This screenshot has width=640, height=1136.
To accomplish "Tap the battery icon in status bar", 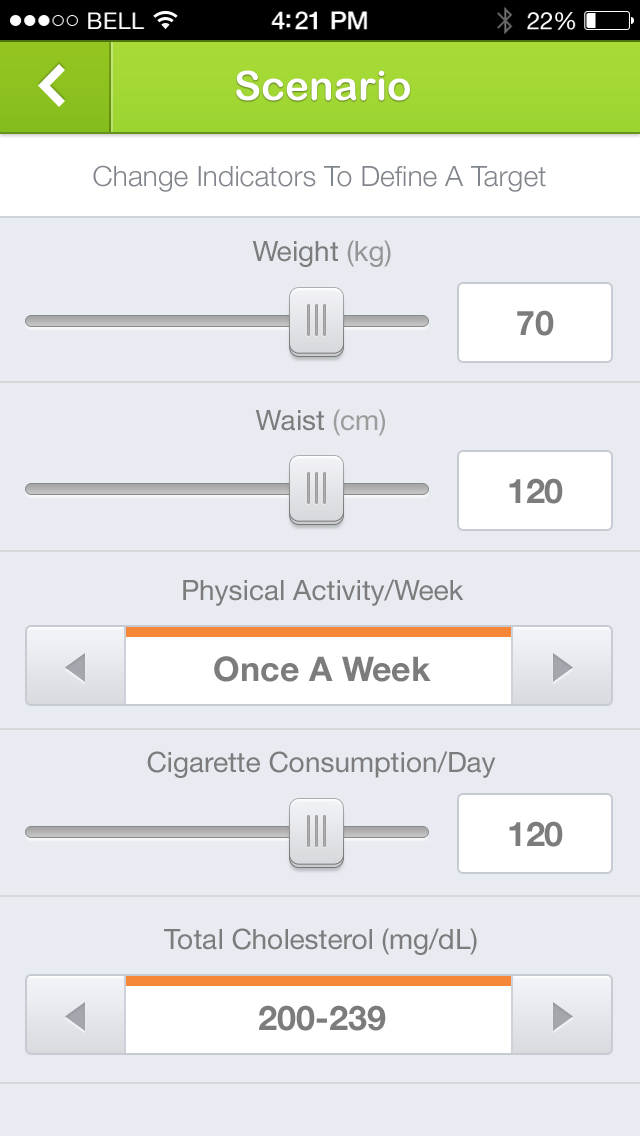I will 604,20.
